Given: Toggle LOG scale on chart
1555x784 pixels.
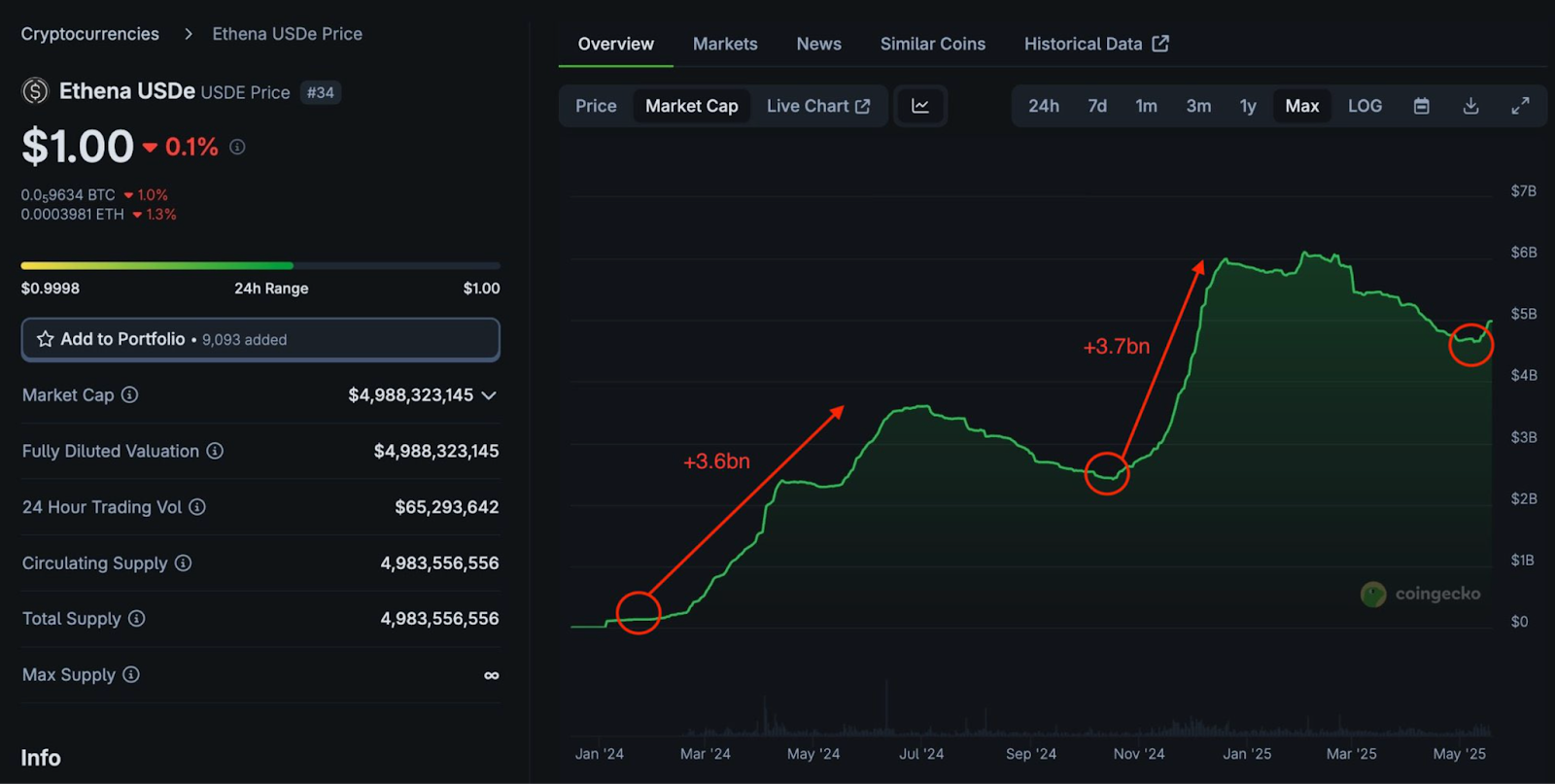Looking at the screenshot, I should (x=1365, y=106).
